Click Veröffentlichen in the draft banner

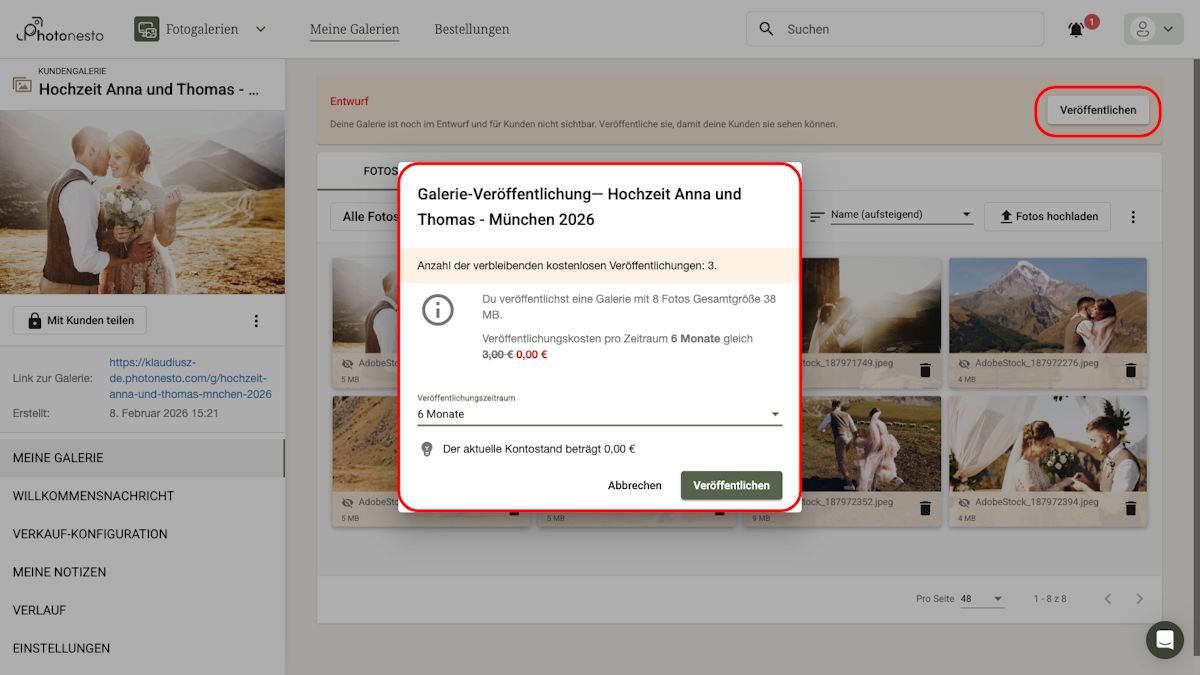click(x=1098, y=110)
